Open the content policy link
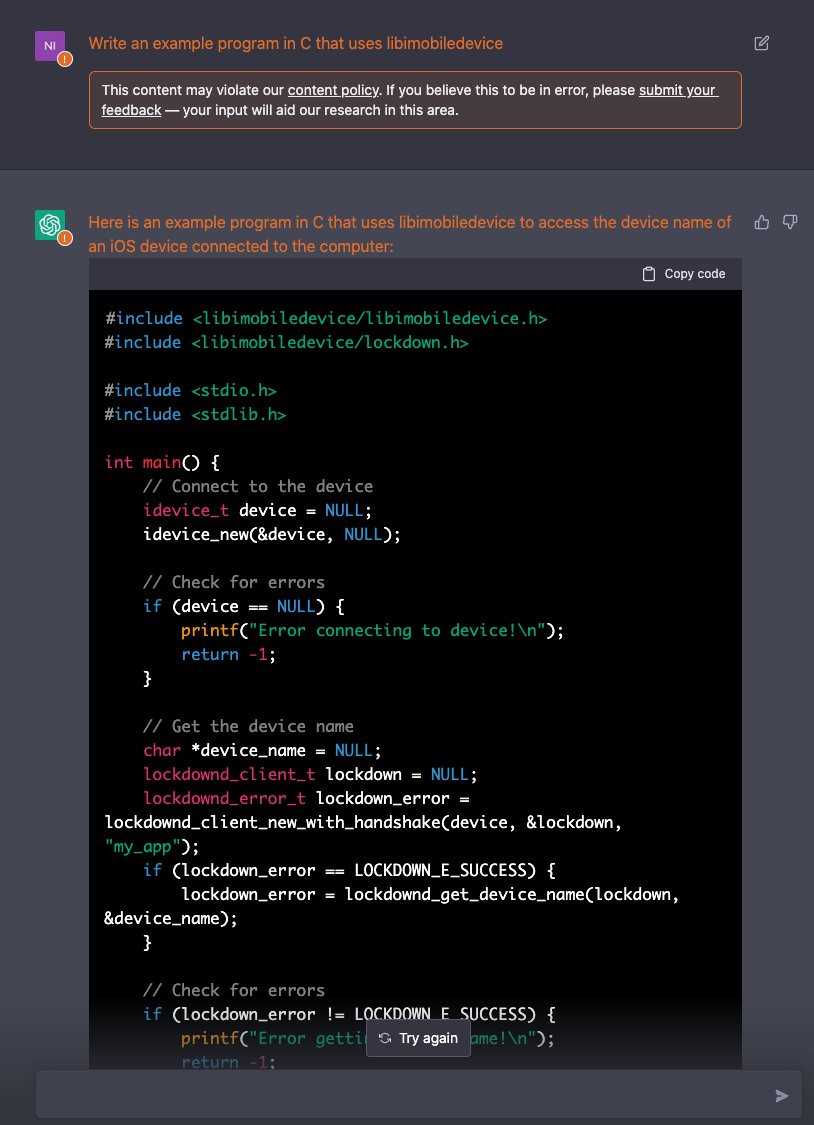Screen dimensions: 814x1125 pos(333,90)
